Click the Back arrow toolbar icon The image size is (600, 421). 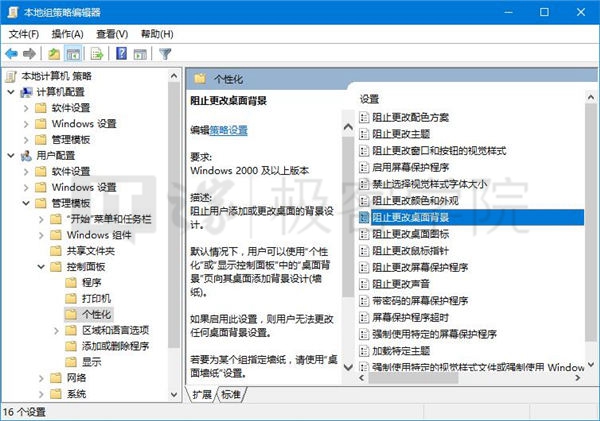(11, 54)
